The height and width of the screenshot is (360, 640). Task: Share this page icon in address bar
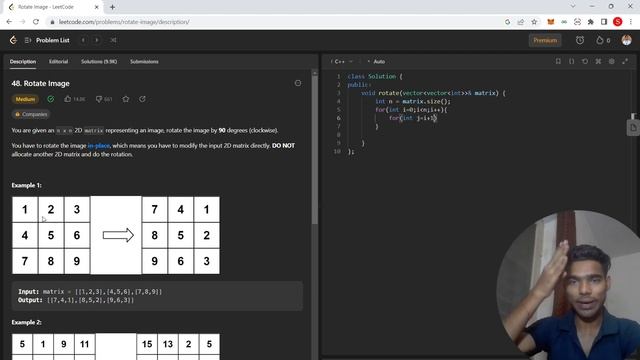521,22
